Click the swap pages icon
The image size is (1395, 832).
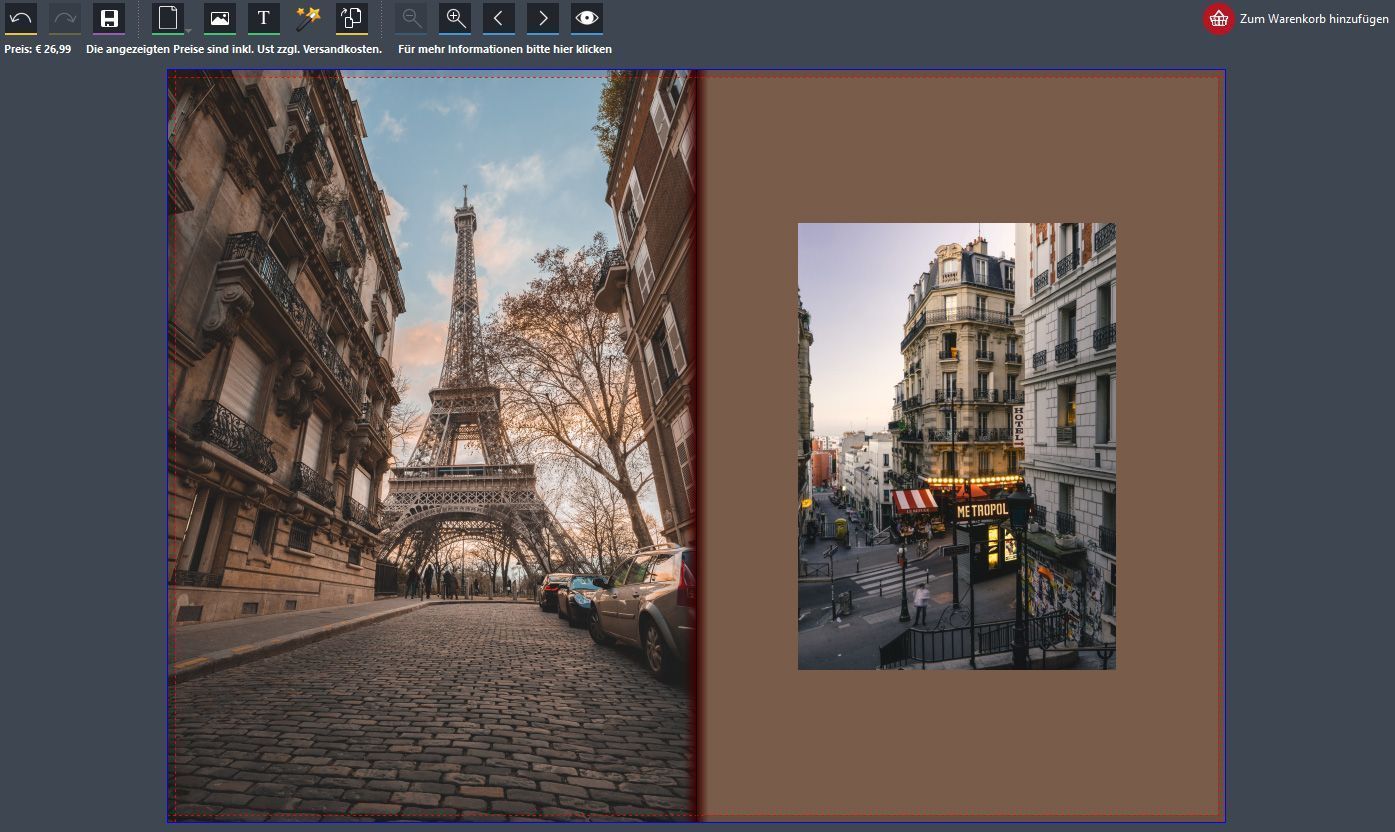click(x=352, y=18)
